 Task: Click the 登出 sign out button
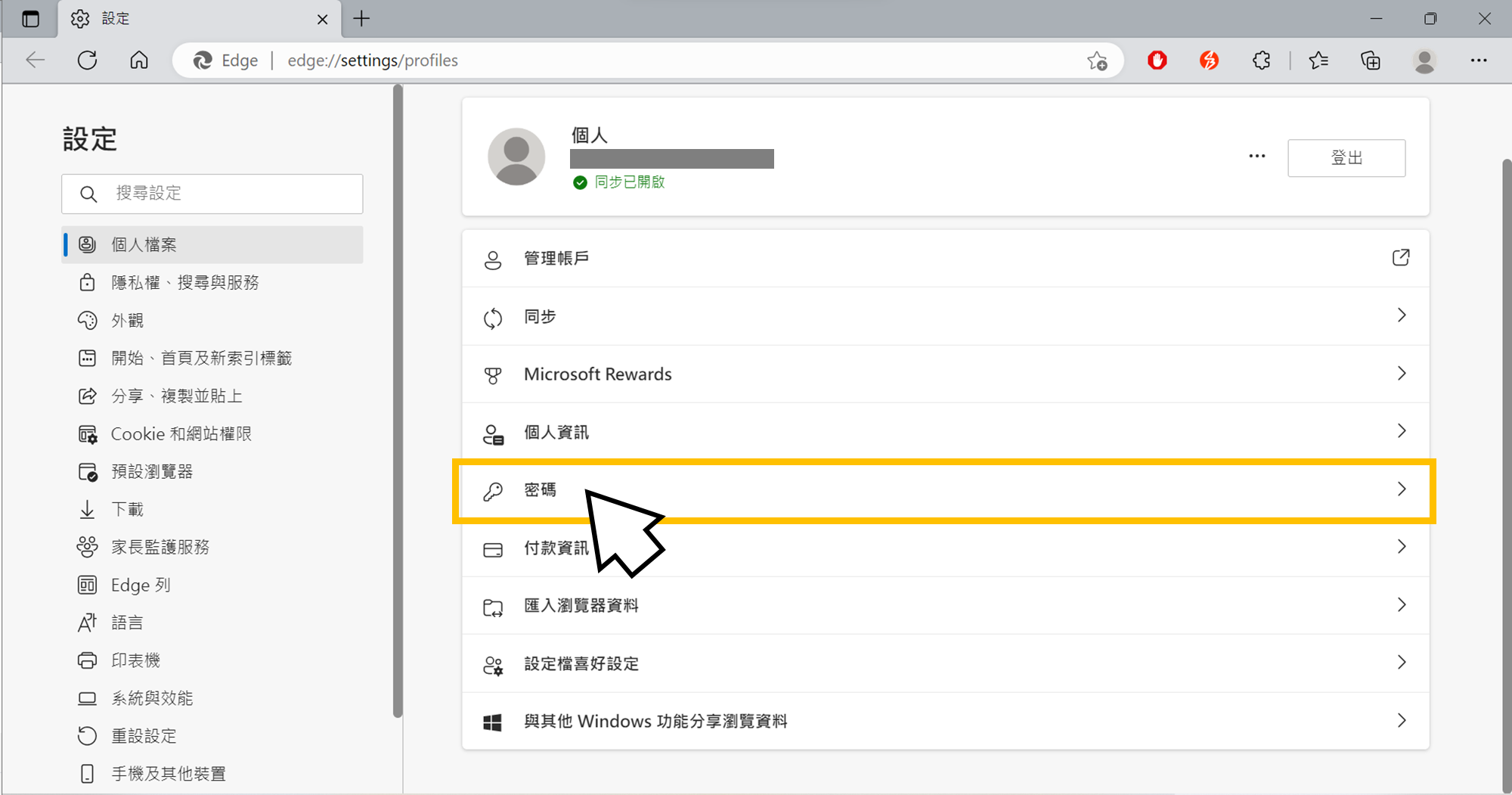pyautogui.click(x=1346, y=158)
